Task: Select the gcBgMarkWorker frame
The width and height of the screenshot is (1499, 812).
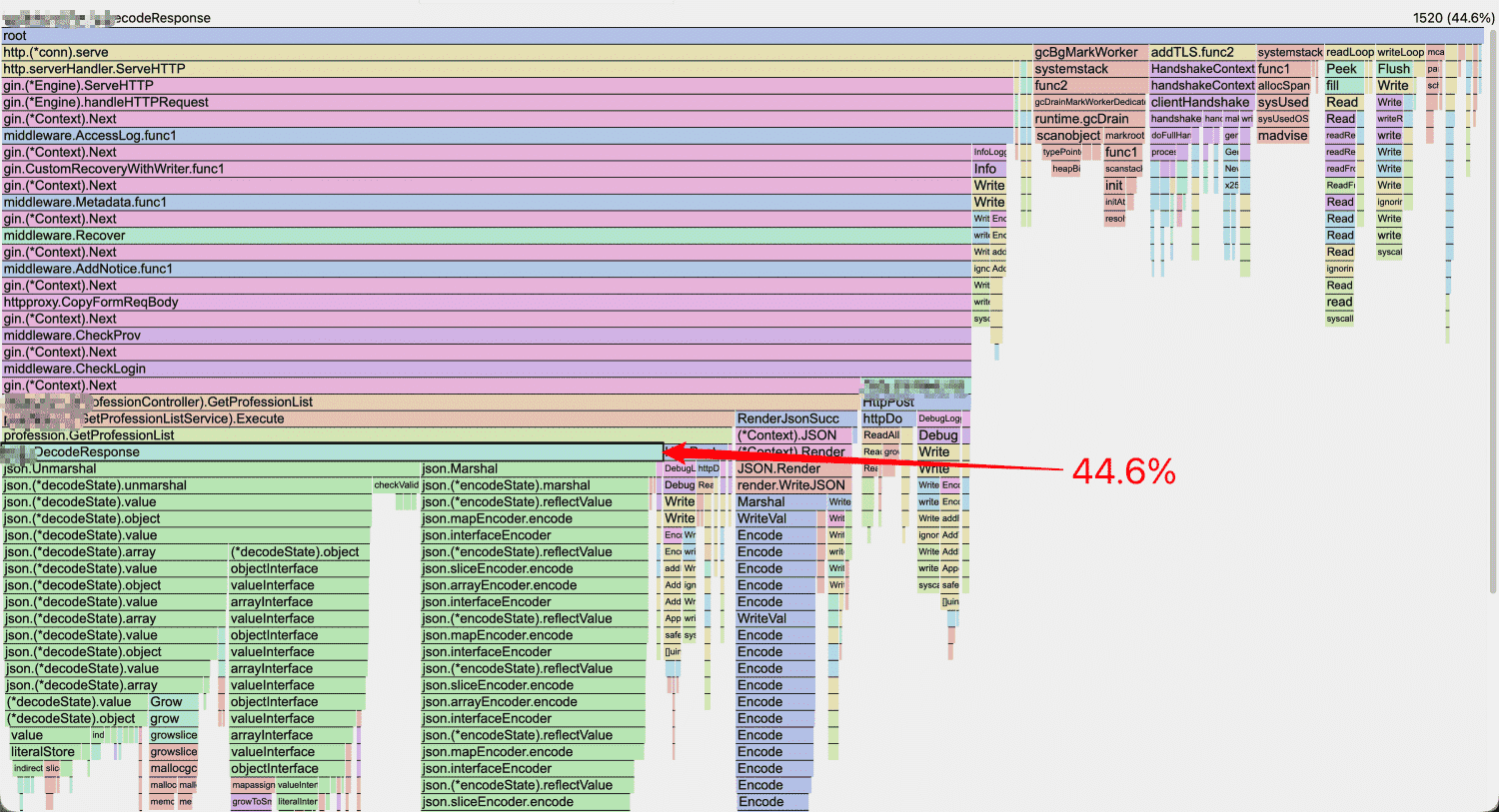Action: (x=1090, y=52)
